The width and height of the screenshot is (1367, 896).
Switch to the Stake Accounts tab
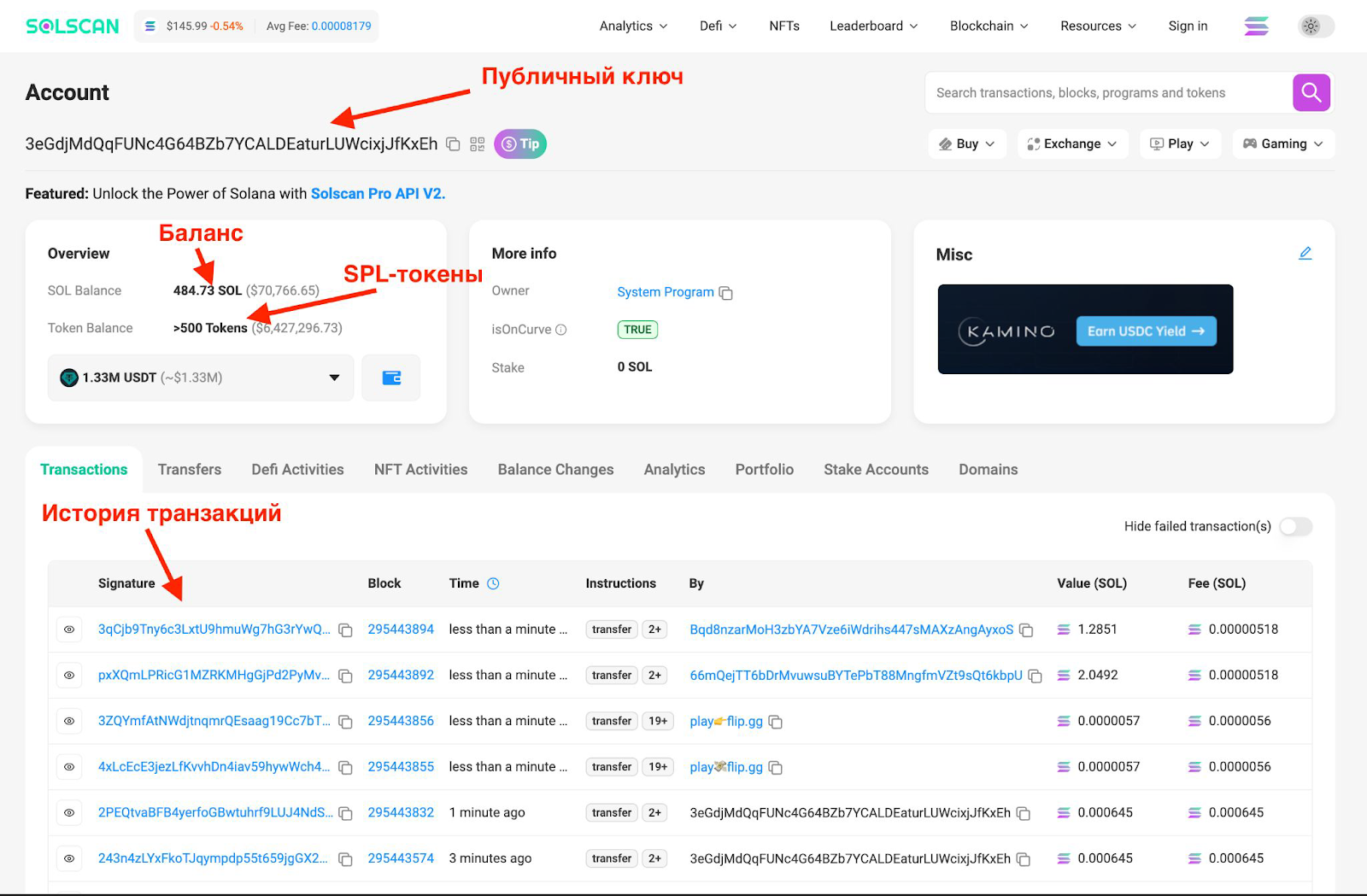click(x=876, y=470)
